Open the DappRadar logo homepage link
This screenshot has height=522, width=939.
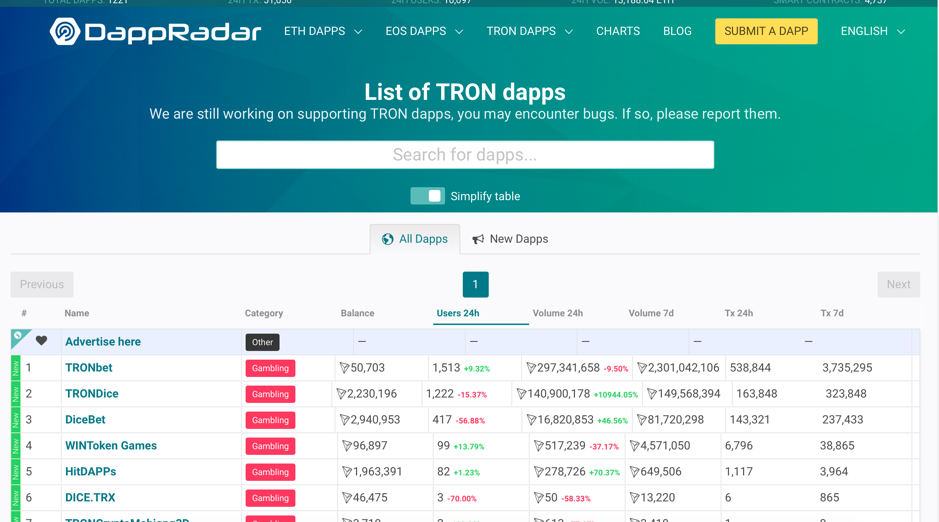155,31
